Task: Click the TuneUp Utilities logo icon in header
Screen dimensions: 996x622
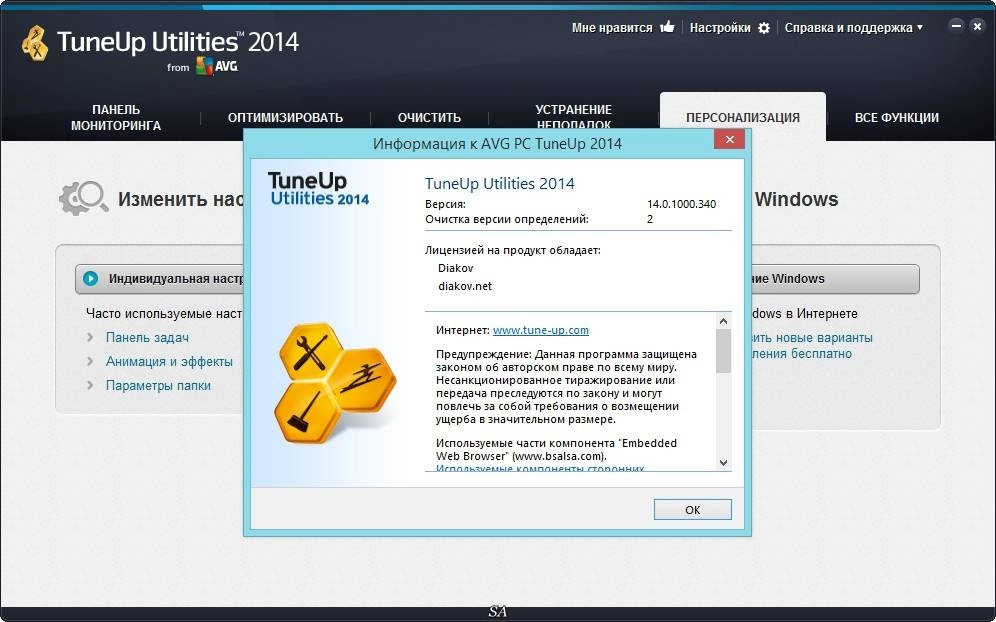Action: (x=36, y=43)
